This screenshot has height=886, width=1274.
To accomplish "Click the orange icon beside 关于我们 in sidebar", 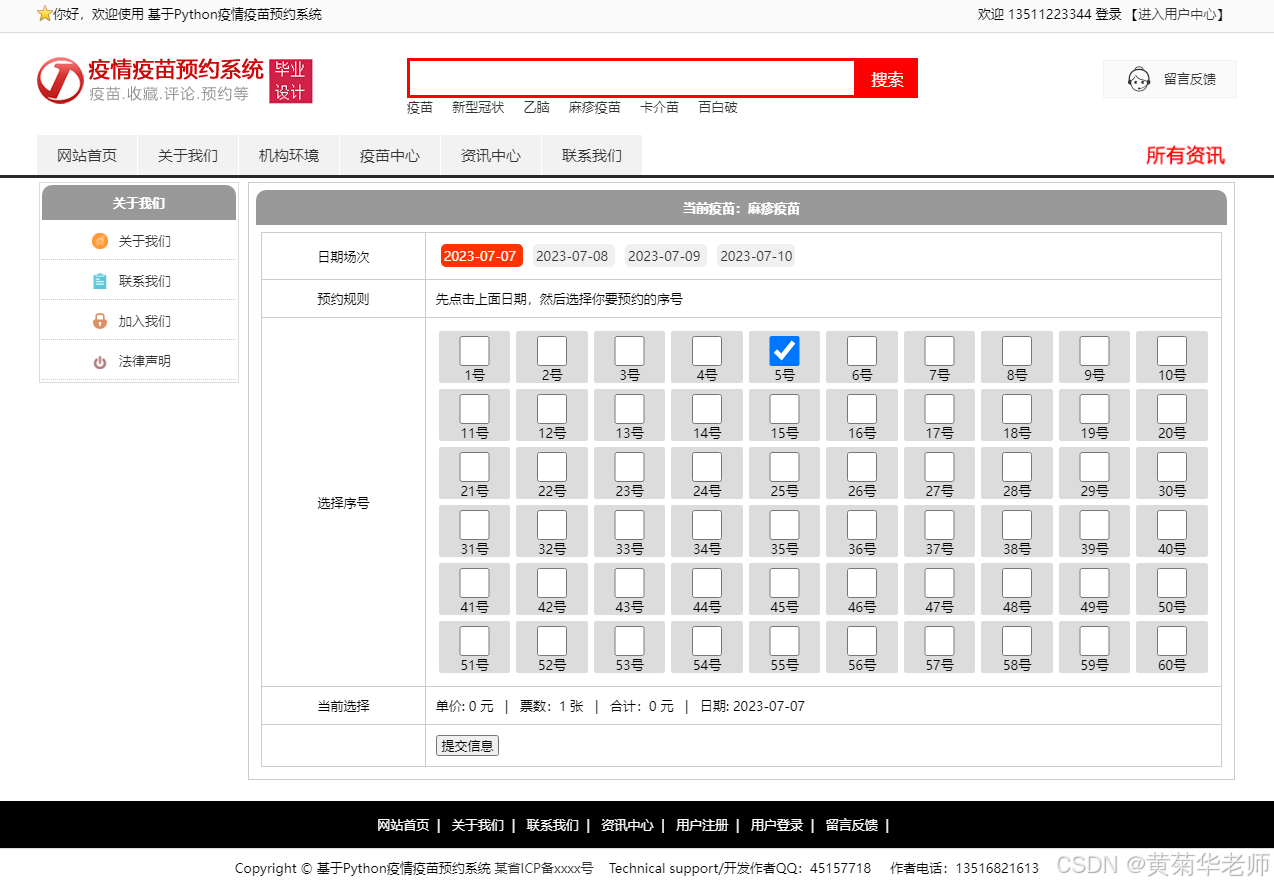I will 100,241.
